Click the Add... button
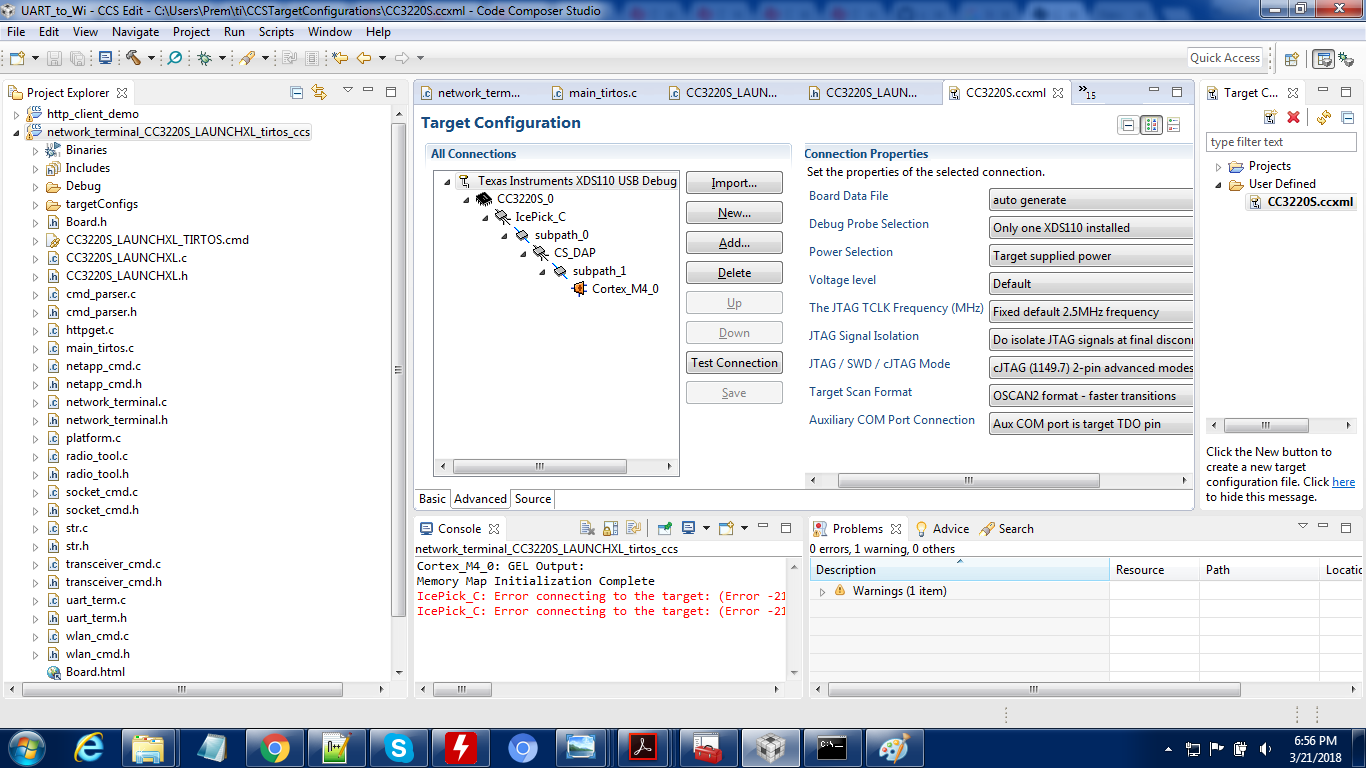This screenshot has height=768, width=1366. pos(734,243)
